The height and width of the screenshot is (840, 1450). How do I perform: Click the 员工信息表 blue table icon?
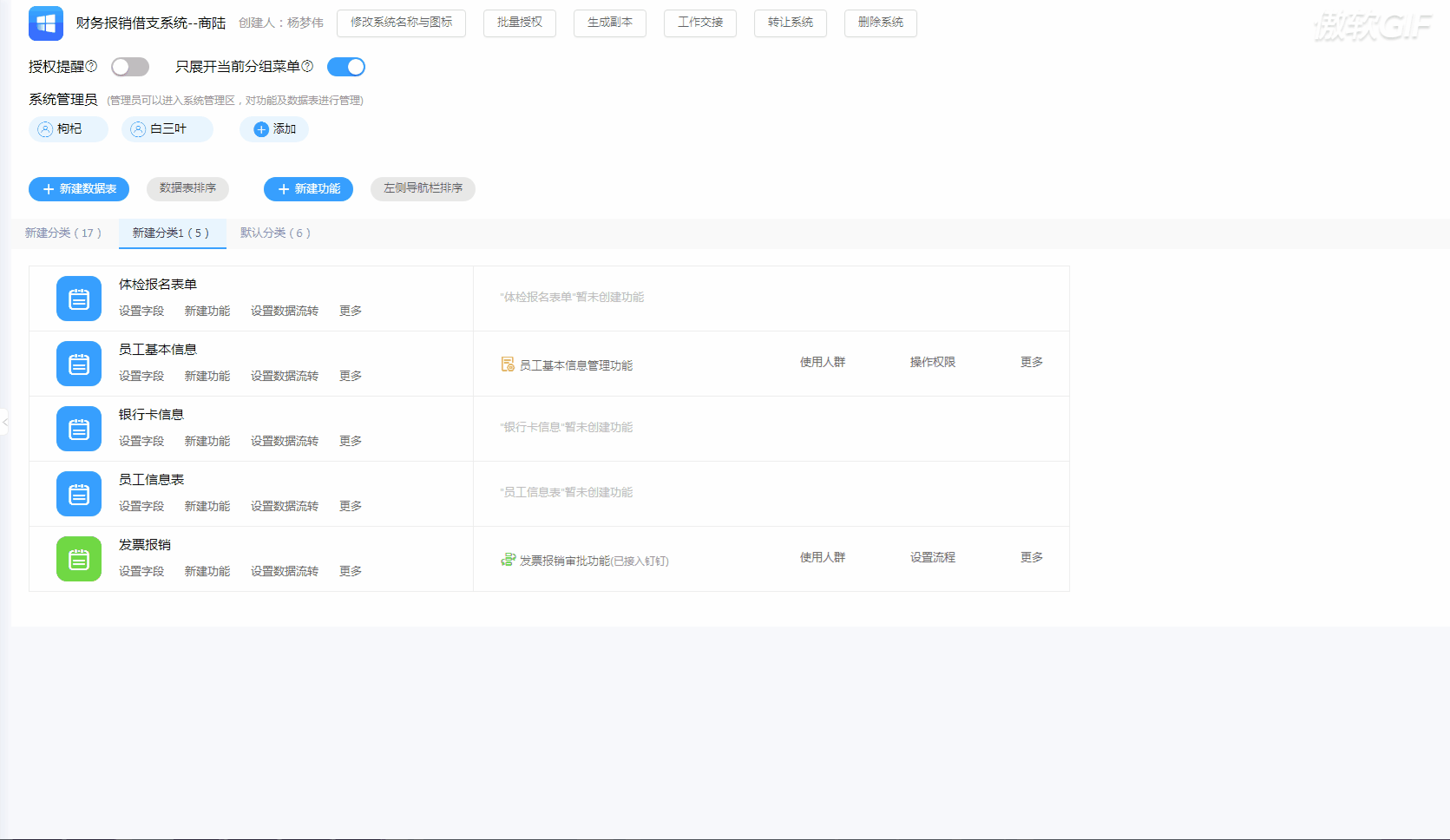click(78, 493)
